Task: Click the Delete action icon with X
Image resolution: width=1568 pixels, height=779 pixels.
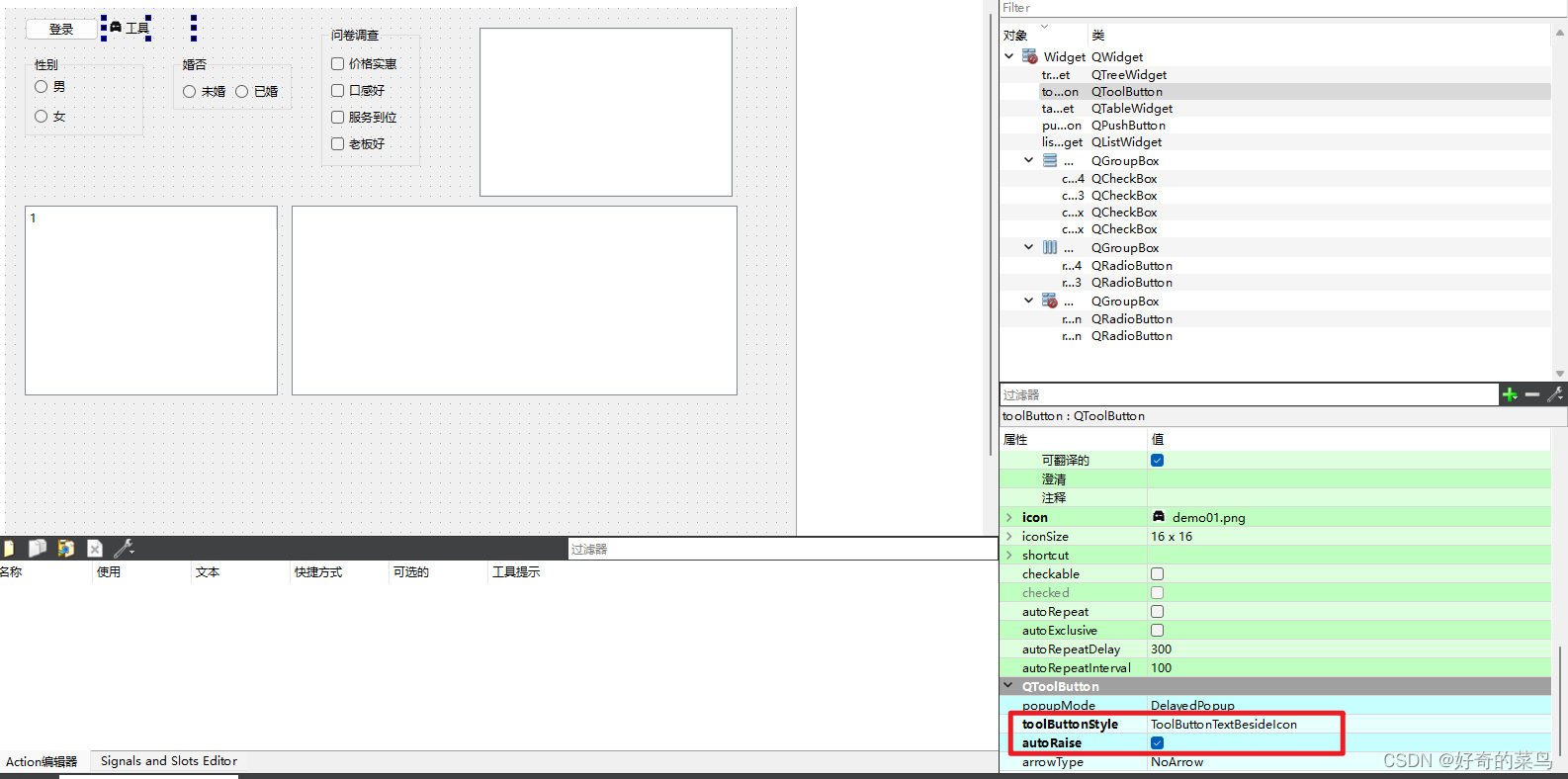Action: [x=95, y=548]
